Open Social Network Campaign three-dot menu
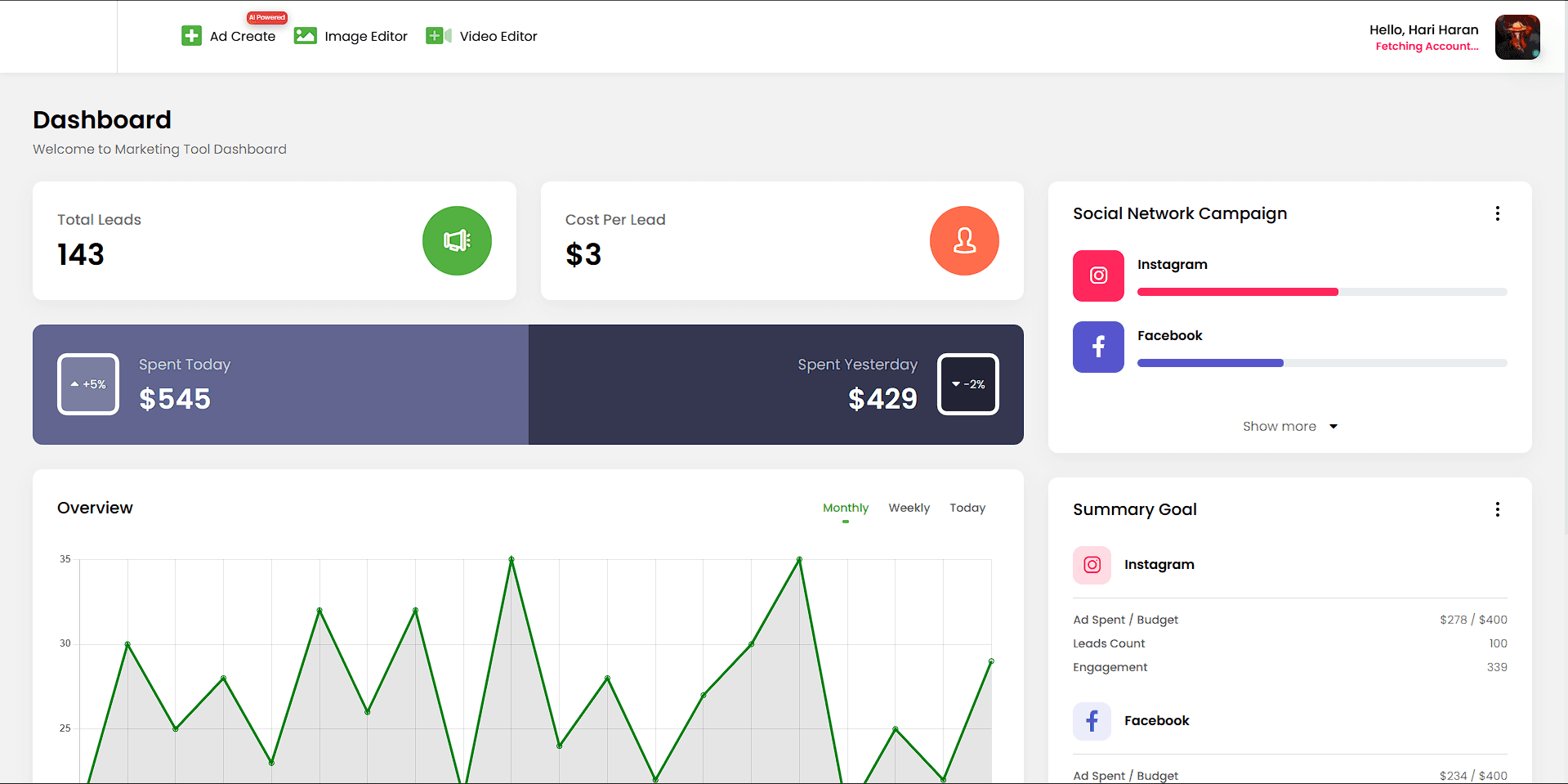The height and width of the screenshot is (784, 1568). click(1497, 213)
